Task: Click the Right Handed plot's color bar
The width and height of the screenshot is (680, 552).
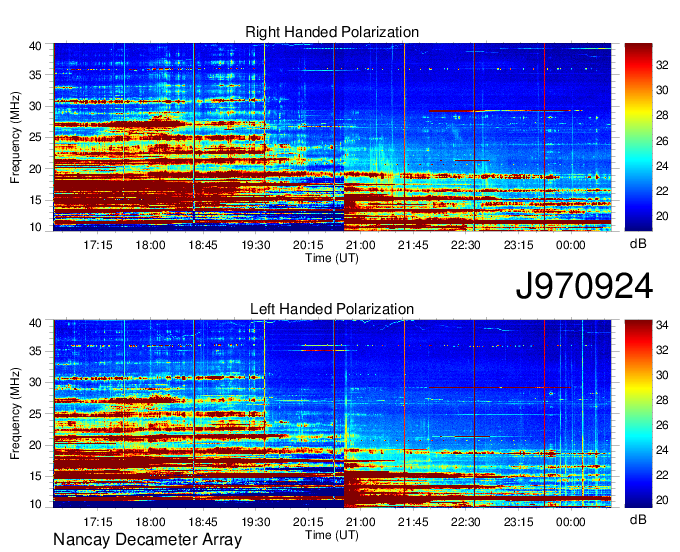Action: (638, 137)
